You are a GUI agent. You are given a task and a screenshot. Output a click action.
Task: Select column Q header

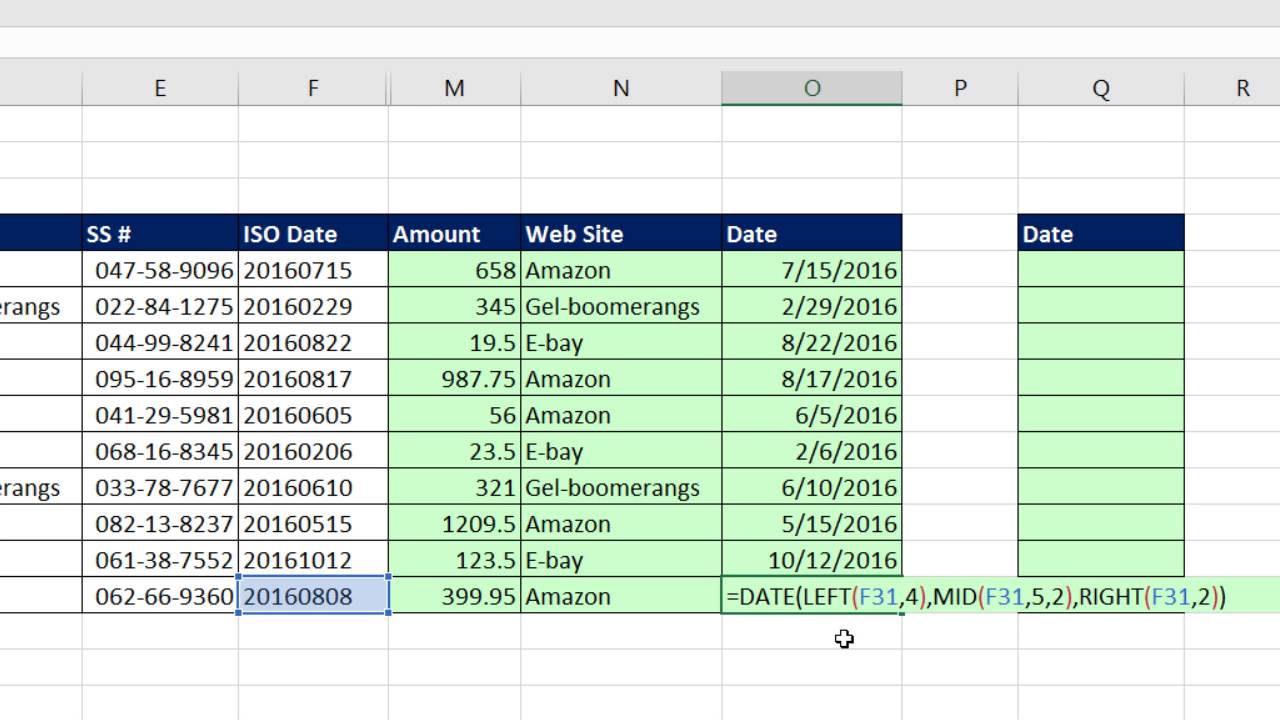point(1101,88)
